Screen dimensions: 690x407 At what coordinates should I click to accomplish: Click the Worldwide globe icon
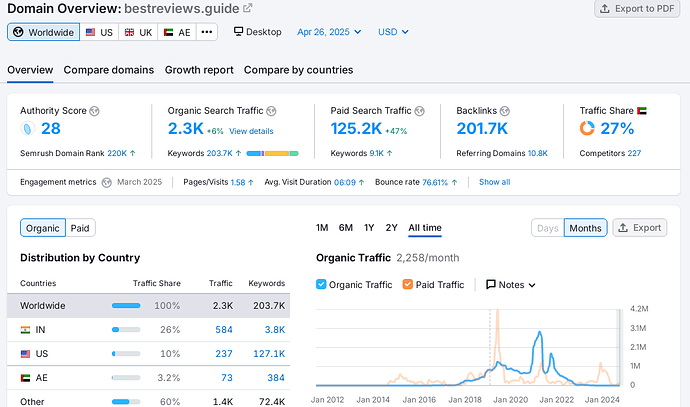pyautogui.click(x=18, y=32)
